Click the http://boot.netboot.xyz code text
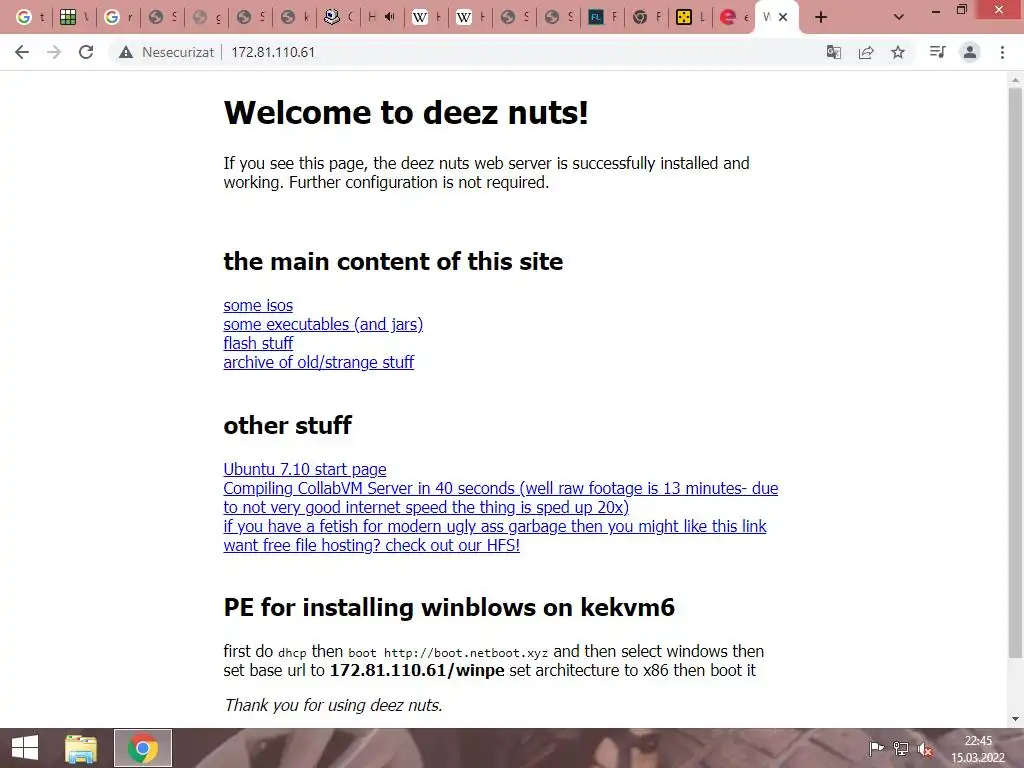The width and height of the screenshot is (1024, 768). point(466,653)
